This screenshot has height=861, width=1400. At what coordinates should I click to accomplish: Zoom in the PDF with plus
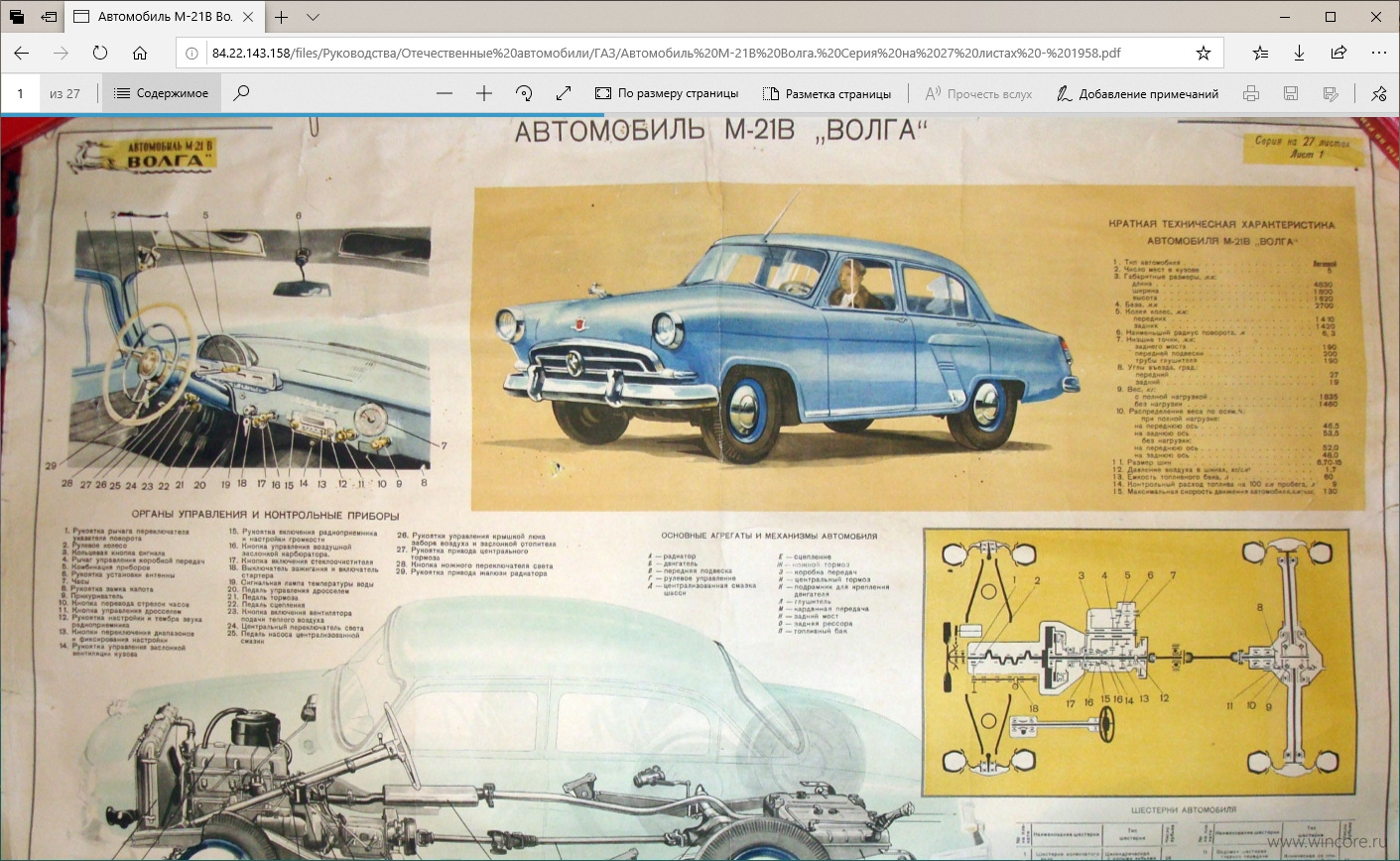click(x=484, y=93)
